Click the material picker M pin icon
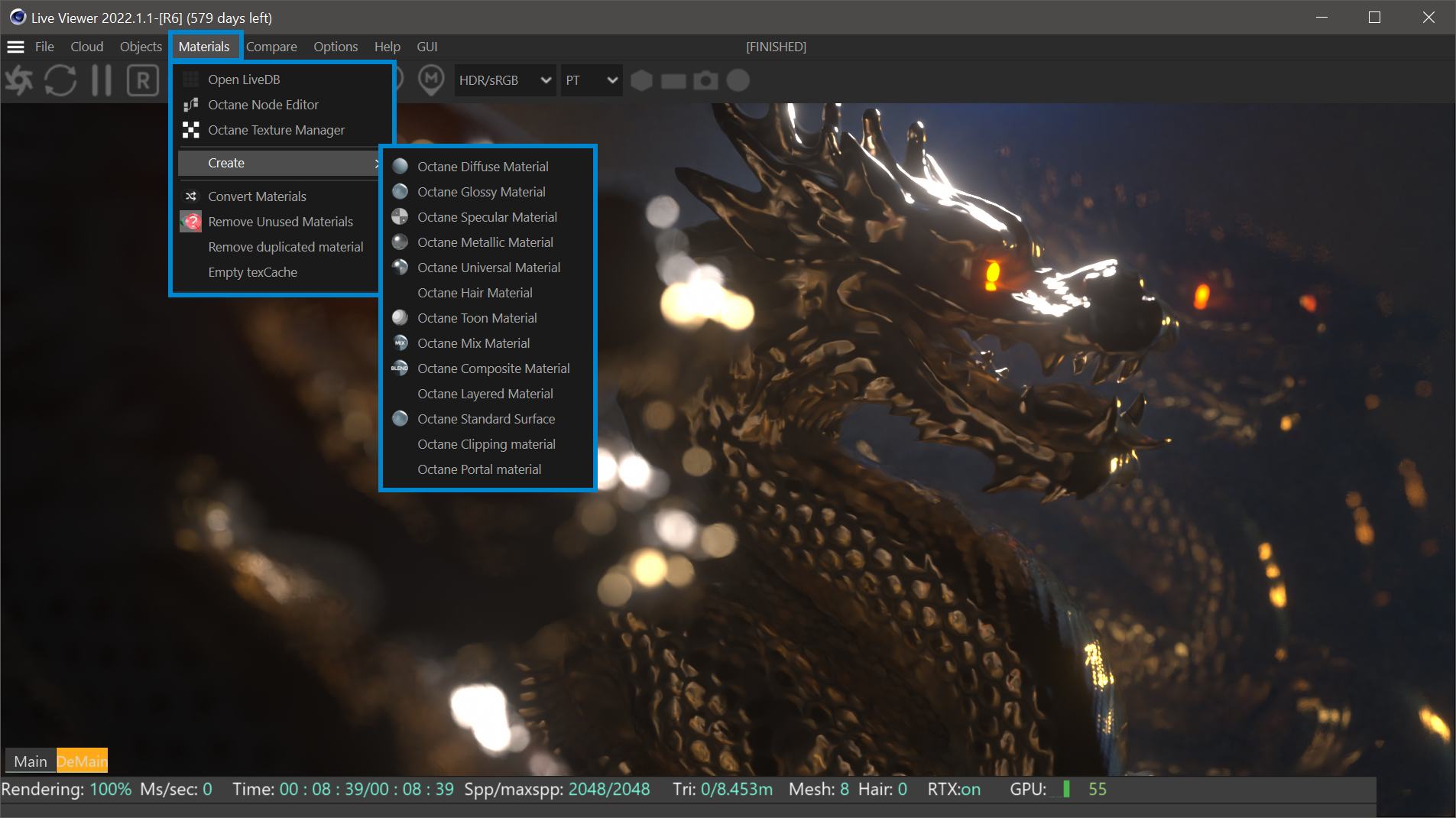The image size is (1456, 818). click(432, 80)
